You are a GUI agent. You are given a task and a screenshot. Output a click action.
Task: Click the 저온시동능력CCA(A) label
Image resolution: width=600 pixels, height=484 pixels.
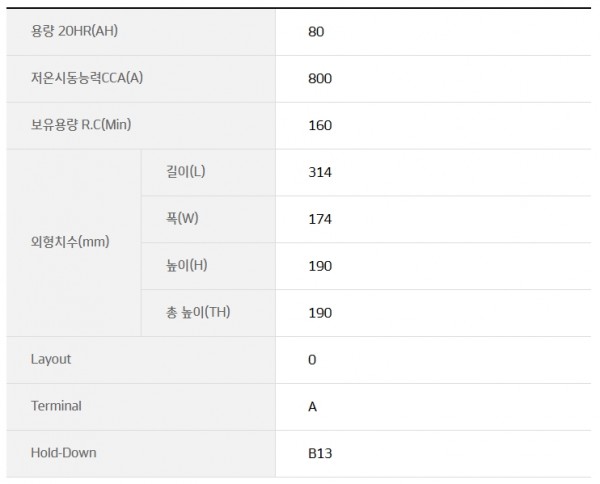click(87, 78)
